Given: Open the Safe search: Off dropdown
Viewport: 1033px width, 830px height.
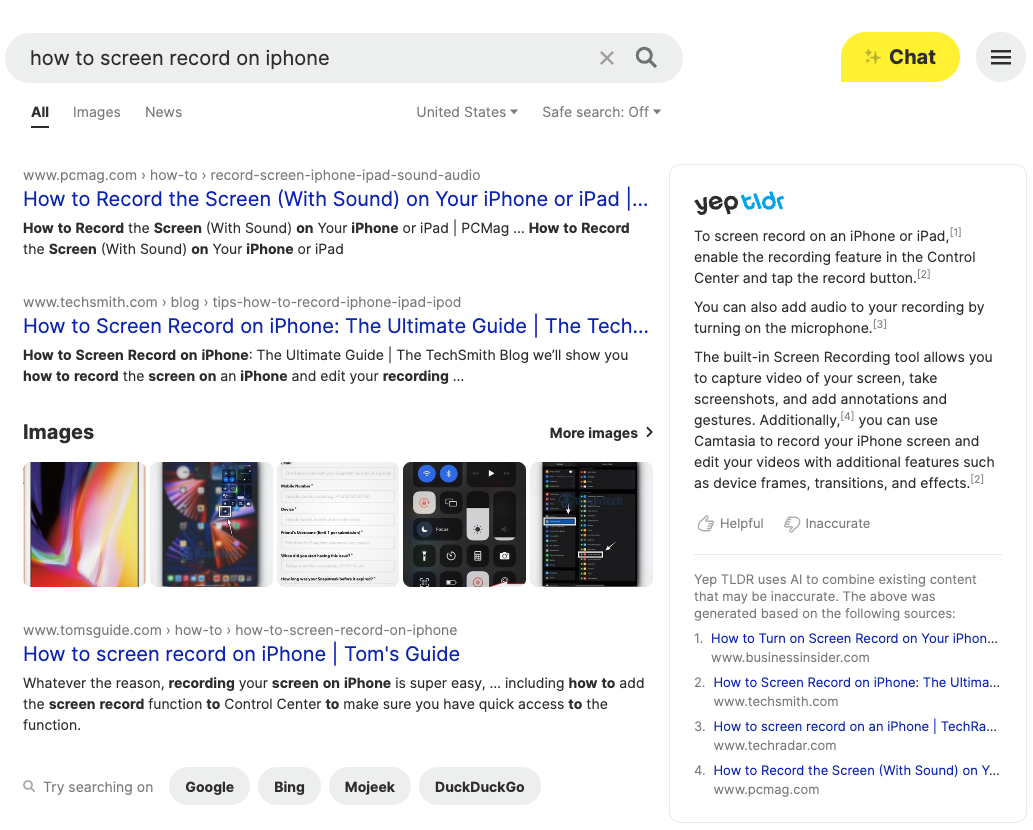Looking at the screenshot, I should (x=601, y=112).
